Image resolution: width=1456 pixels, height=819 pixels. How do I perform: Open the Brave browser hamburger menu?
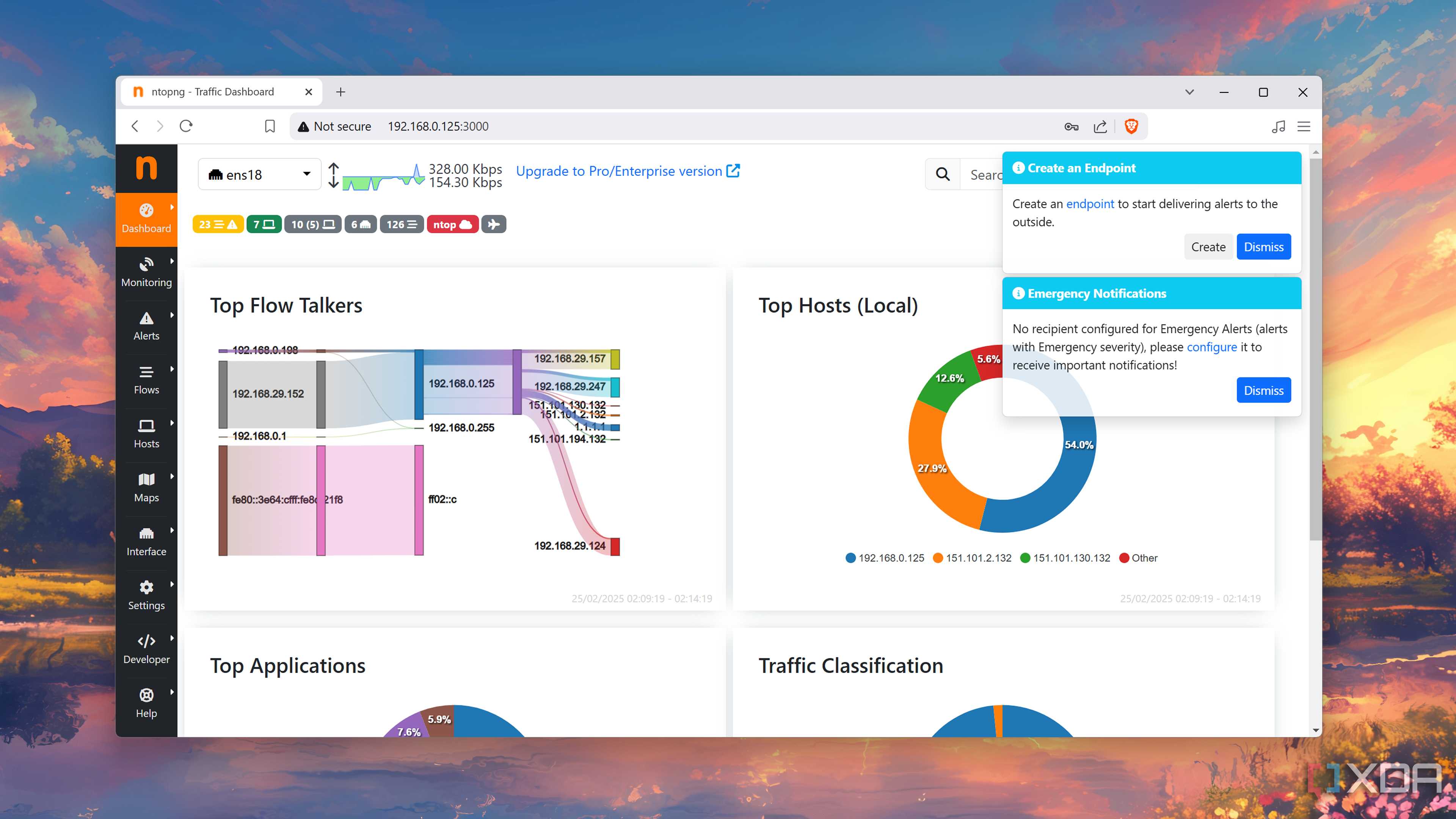(x=1304, y=127)
